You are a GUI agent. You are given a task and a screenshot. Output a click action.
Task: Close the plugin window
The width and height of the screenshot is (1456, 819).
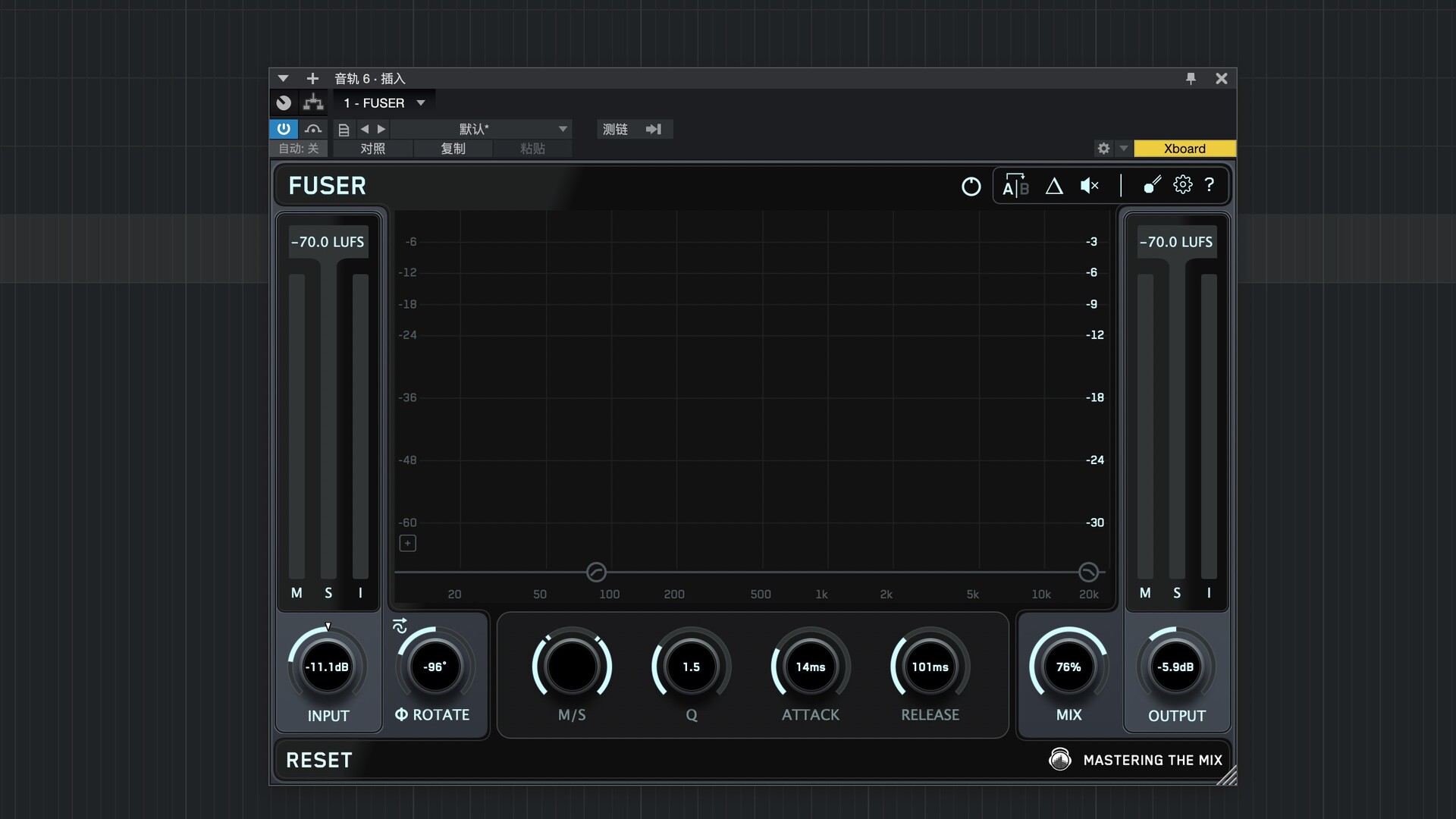pyautogui.click(x=1221, y=78)
